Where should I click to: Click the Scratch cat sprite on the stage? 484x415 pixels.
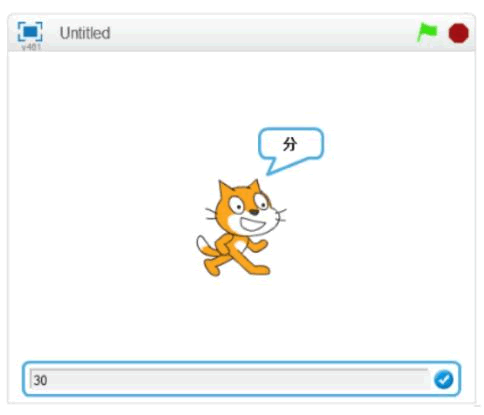point(241,228)
